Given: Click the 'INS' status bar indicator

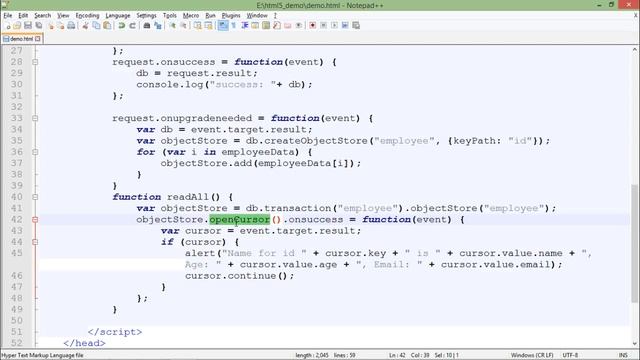Looking at the screenshot, I should tap(623, 355).
